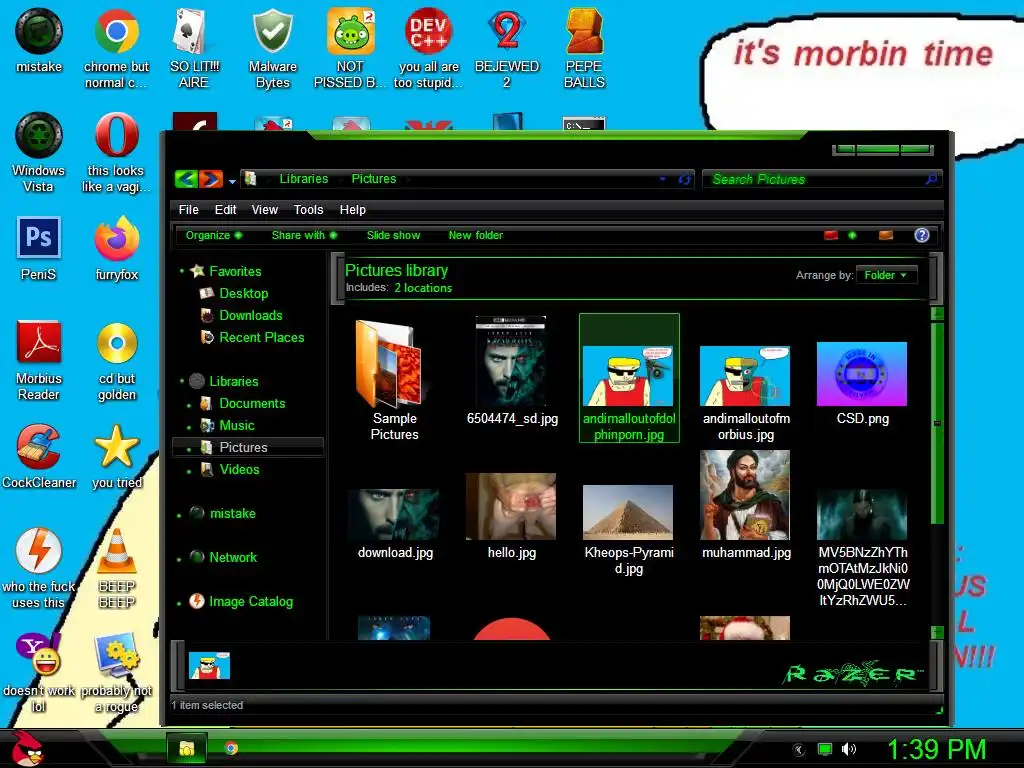Open the Tools menu

[x=308, y=210]
